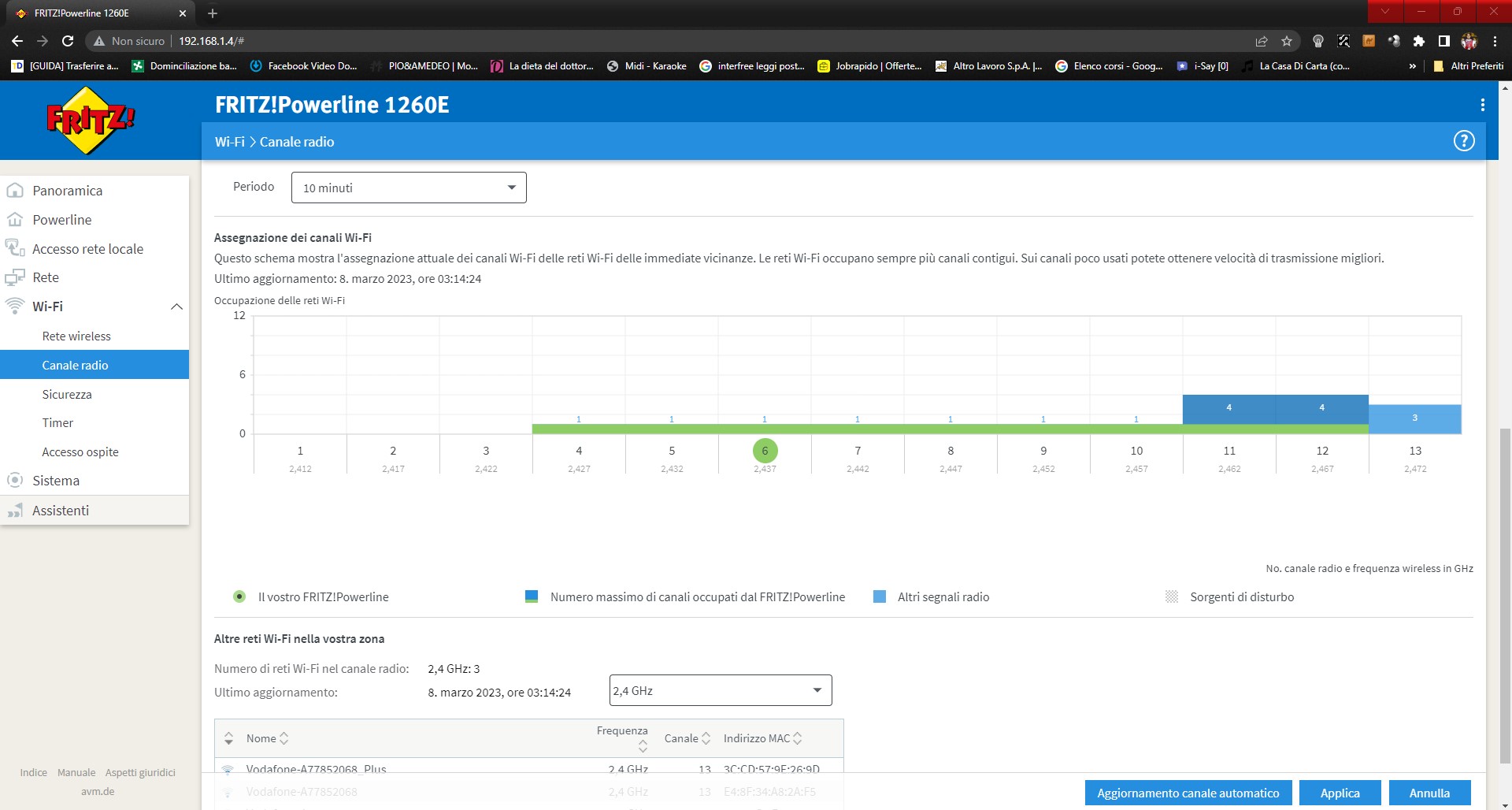Reload the page with browser refresh icon
This screenshot has width=1512, height=810.
(x=68, y=41)
